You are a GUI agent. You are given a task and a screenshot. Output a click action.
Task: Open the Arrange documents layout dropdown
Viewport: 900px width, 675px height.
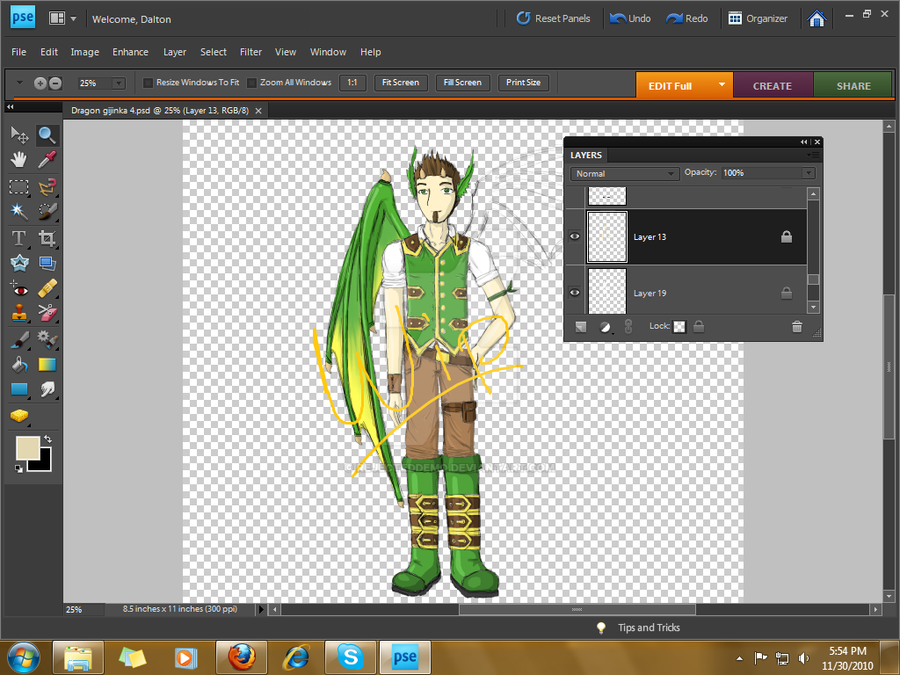coord(62,18)
